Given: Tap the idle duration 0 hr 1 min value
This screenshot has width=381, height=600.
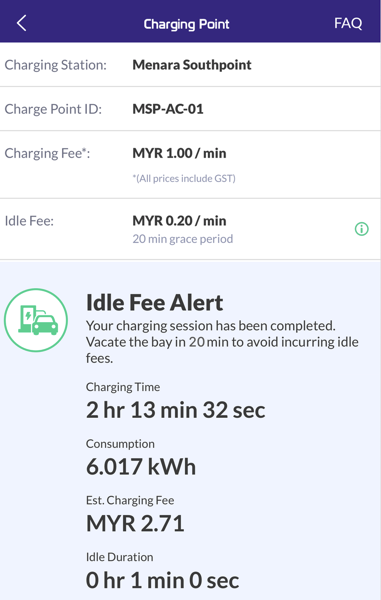Looking at the screenshot, I should [162, 580].
